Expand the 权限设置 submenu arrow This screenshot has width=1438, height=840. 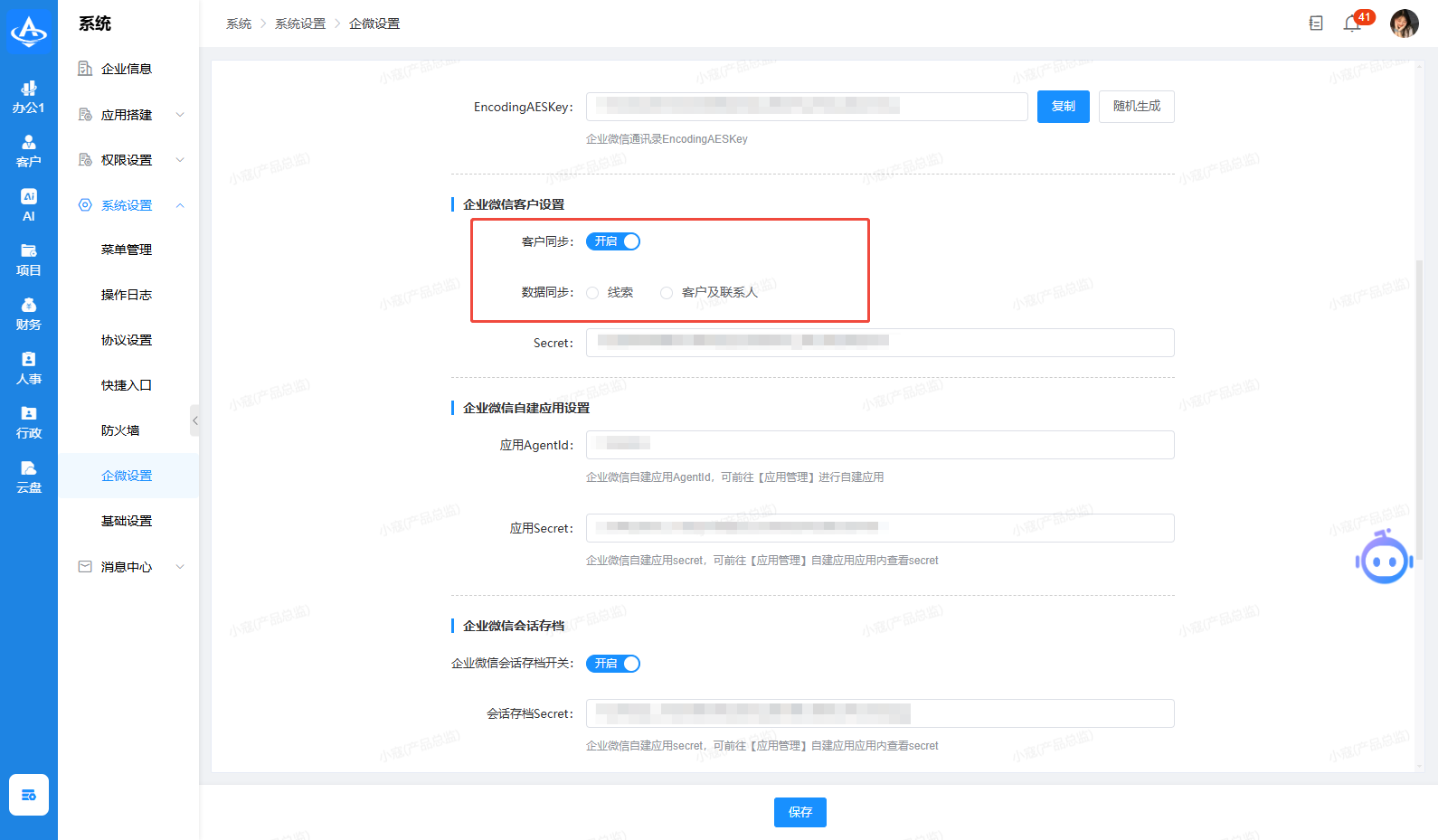point(180,160)
